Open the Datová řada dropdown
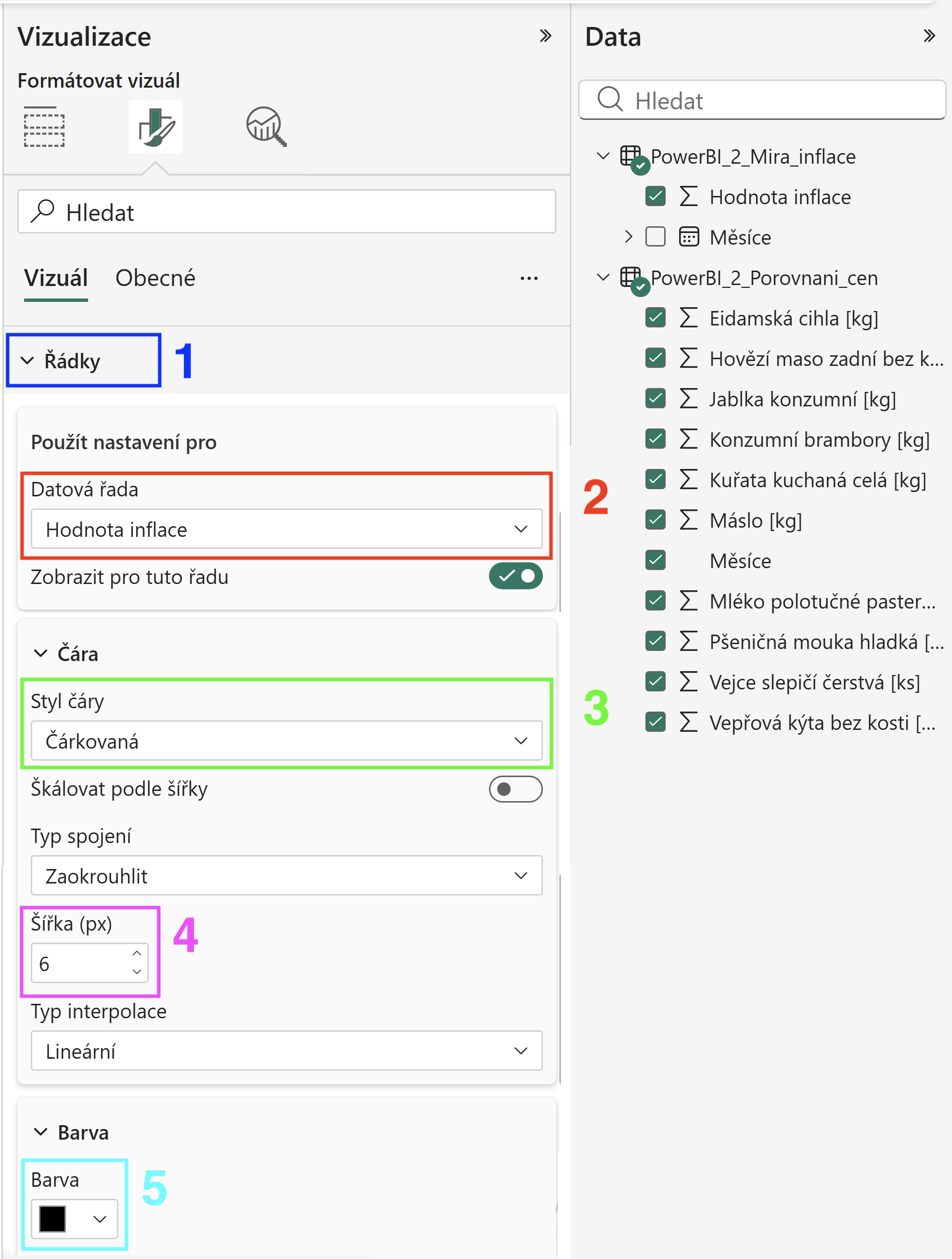952x1259 pixels. point(286,529)
